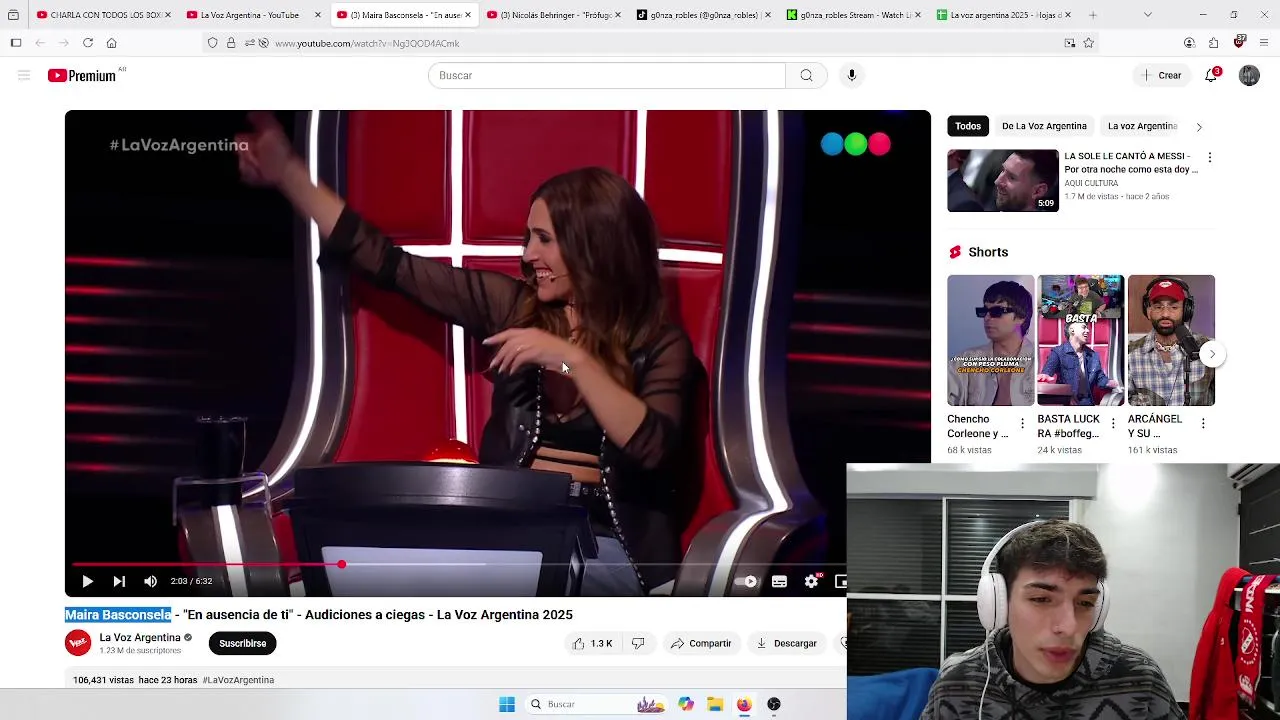
Task: Open the Chencho Corleone short thumbnail
Action: click(991, 340)
